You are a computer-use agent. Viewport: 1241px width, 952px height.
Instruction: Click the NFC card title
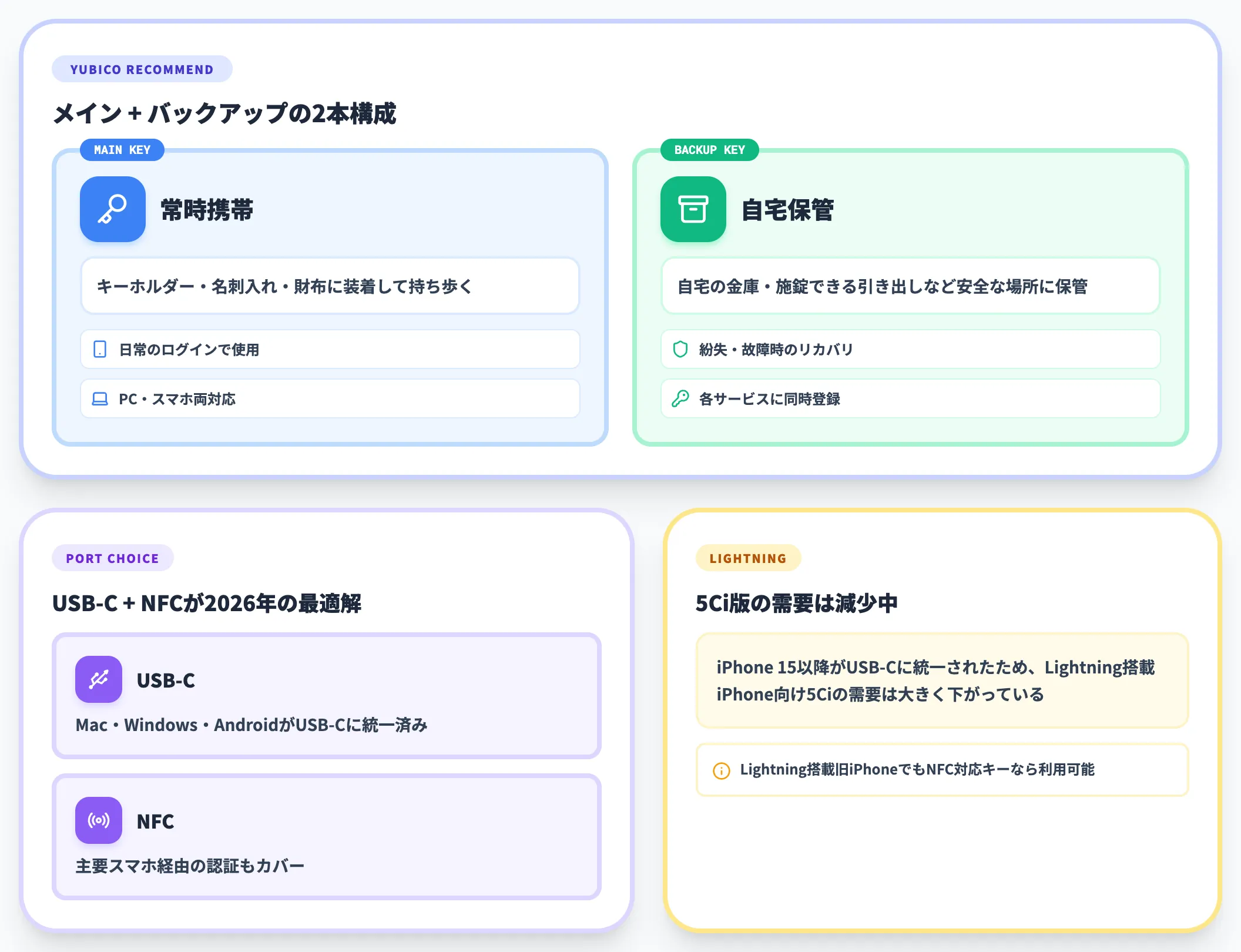pos(155,821)
